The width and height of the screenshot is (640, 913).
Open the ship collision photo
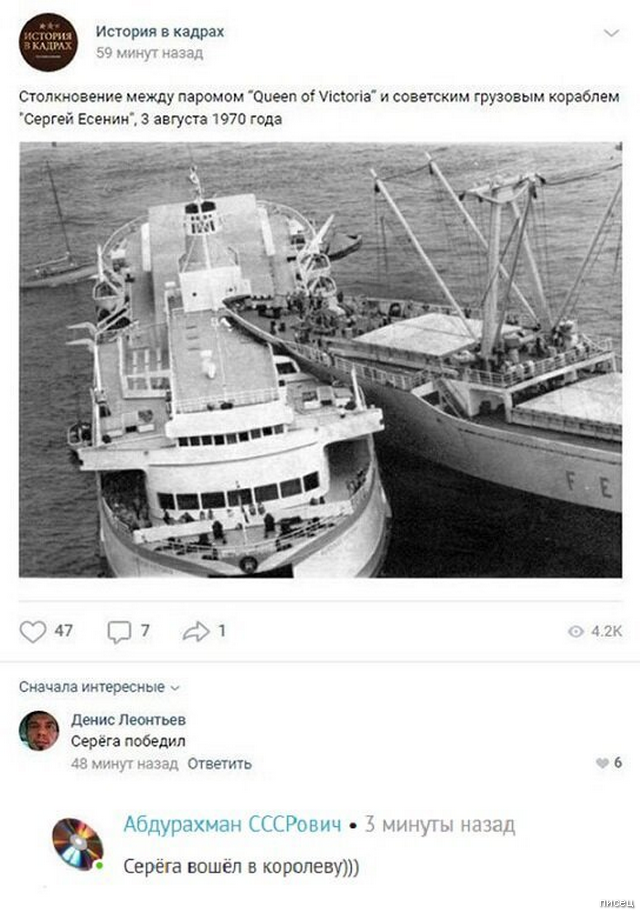click(320, 360)
